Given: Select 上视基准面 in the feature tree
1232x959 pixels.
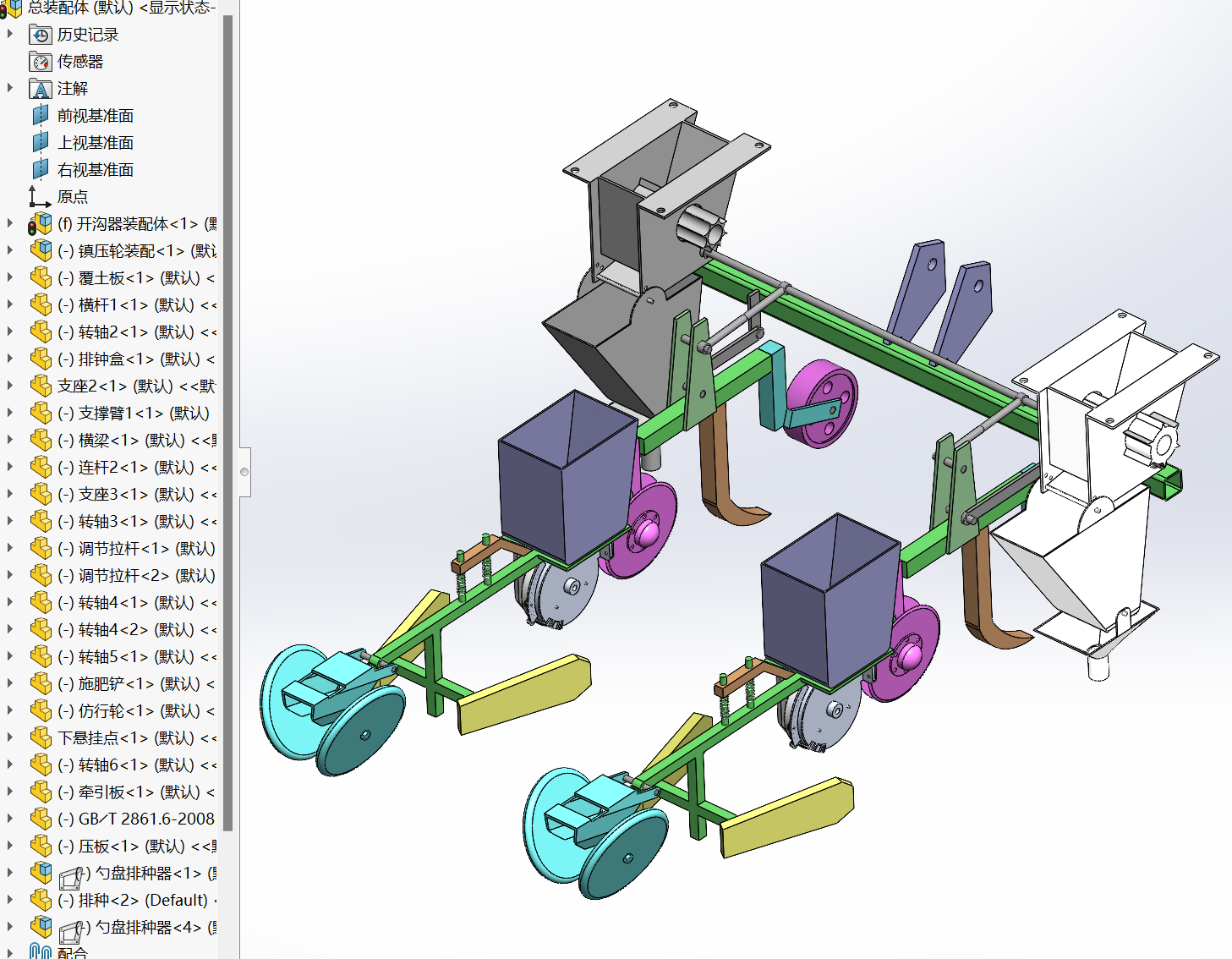Looking at the screenshot, I should [x=95, y=143].
